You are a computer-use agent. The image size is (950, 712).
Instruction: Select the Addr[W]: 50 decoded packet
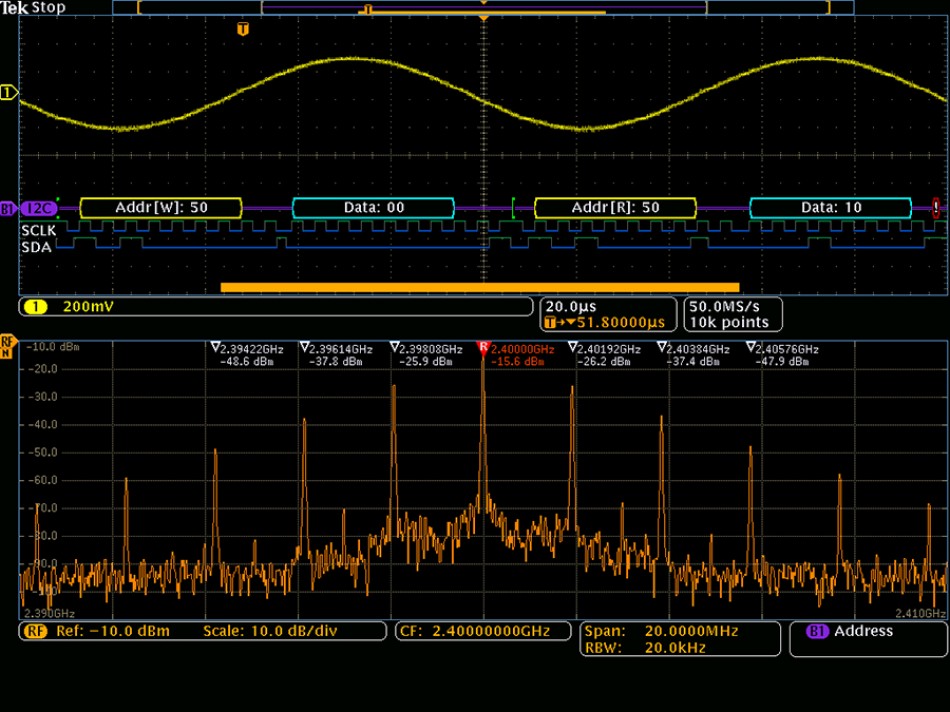(161, 208)
